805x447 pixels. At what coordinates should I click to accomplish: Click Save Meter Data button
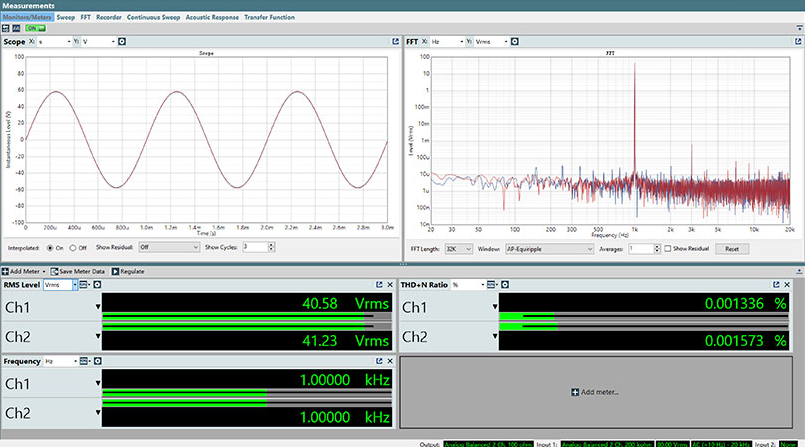coord(79,272)
